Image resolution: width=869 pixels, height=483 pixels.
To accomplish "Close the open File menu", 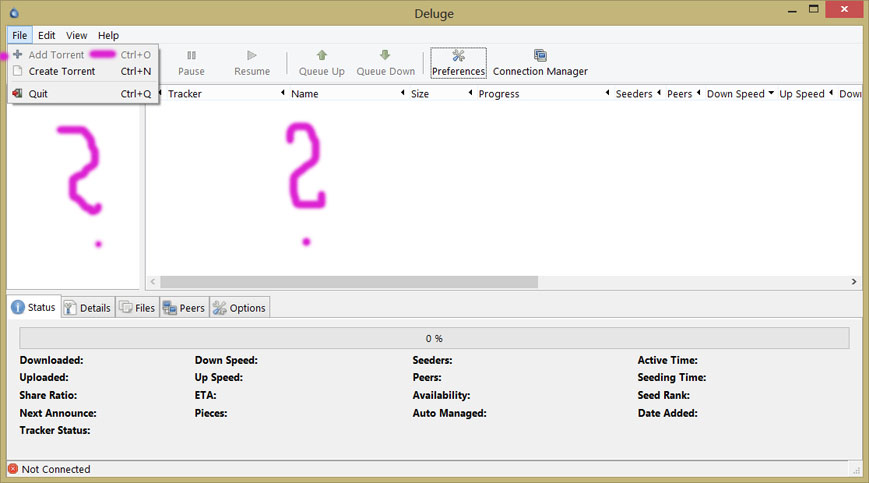I will [x=19, y=35].
